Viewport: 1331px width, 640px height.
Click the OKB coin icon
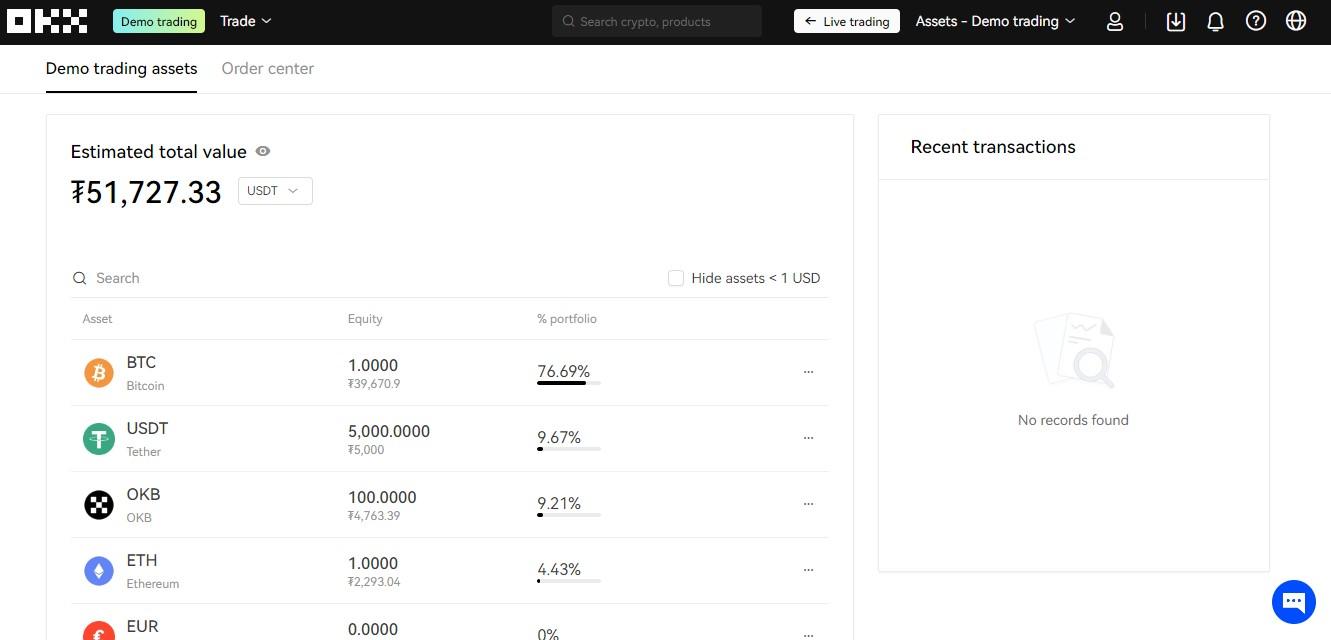click(98, 505)
